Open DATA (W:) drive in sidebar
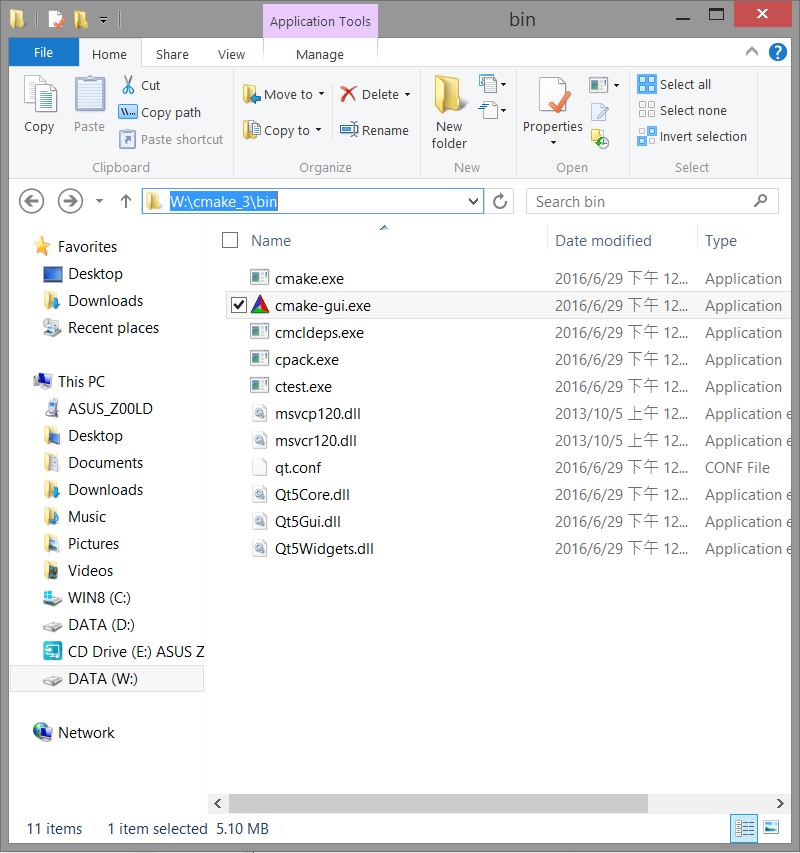800x853 pixels. (107, 678)
